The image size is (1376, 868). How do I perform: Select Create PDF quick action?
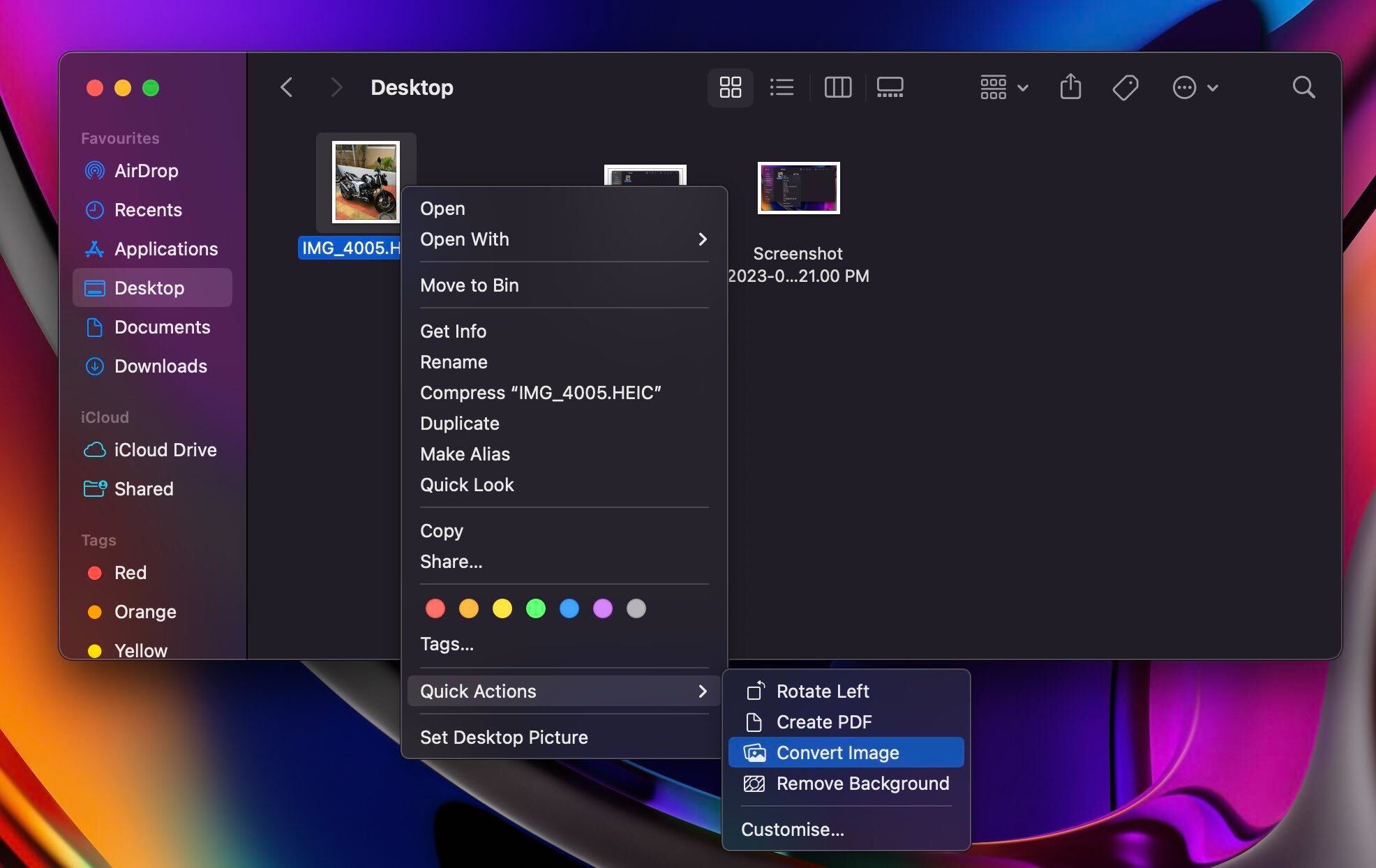[846, 721]
